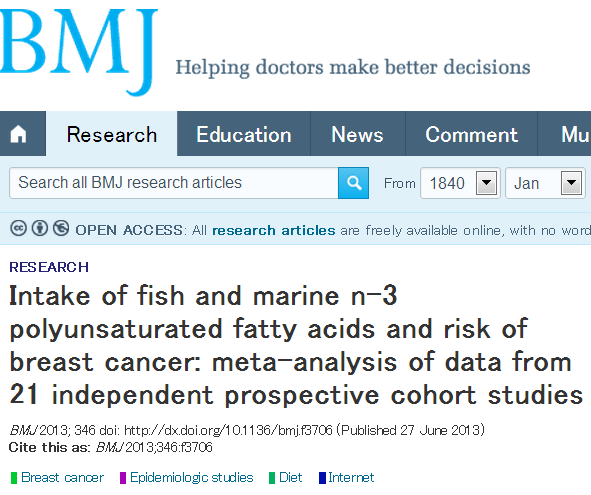Focus the Search all BMJ research articles field
The width and height of the screenshot is (591, 495).
tap(174, 183)
